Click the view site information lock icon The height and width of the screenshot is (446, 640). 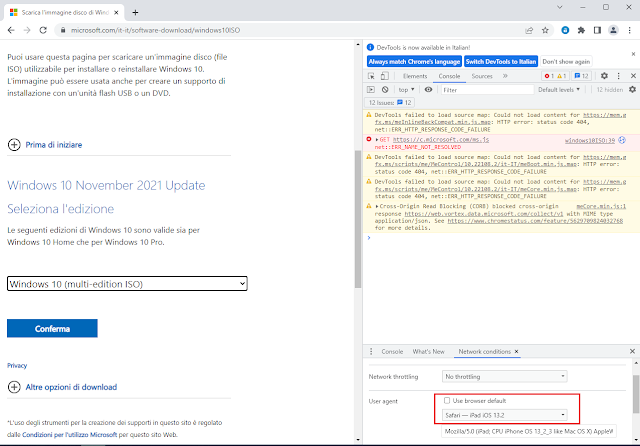point(63,30)
